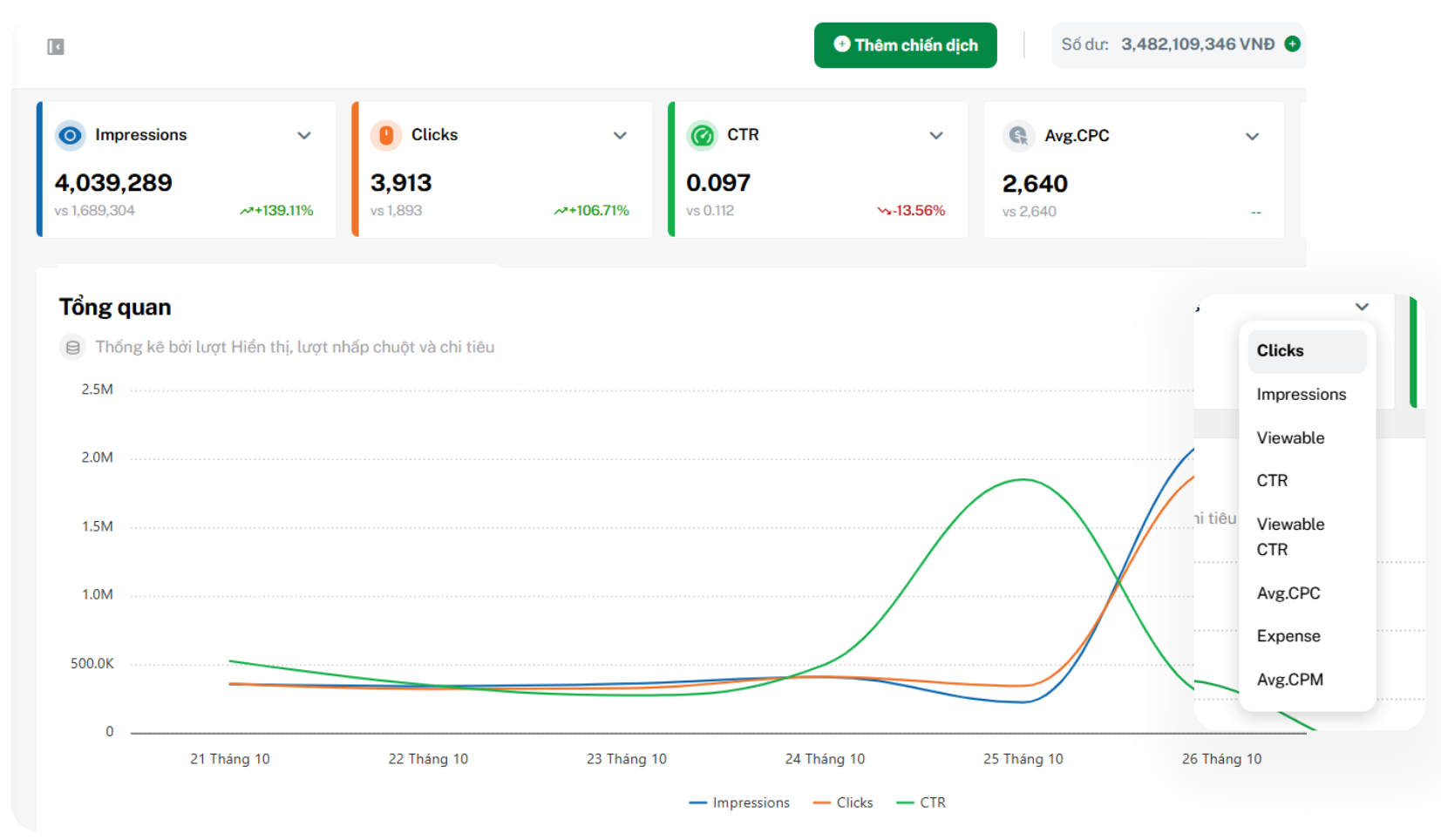Click the Thêm chiến dịch button

pos(905,44)
